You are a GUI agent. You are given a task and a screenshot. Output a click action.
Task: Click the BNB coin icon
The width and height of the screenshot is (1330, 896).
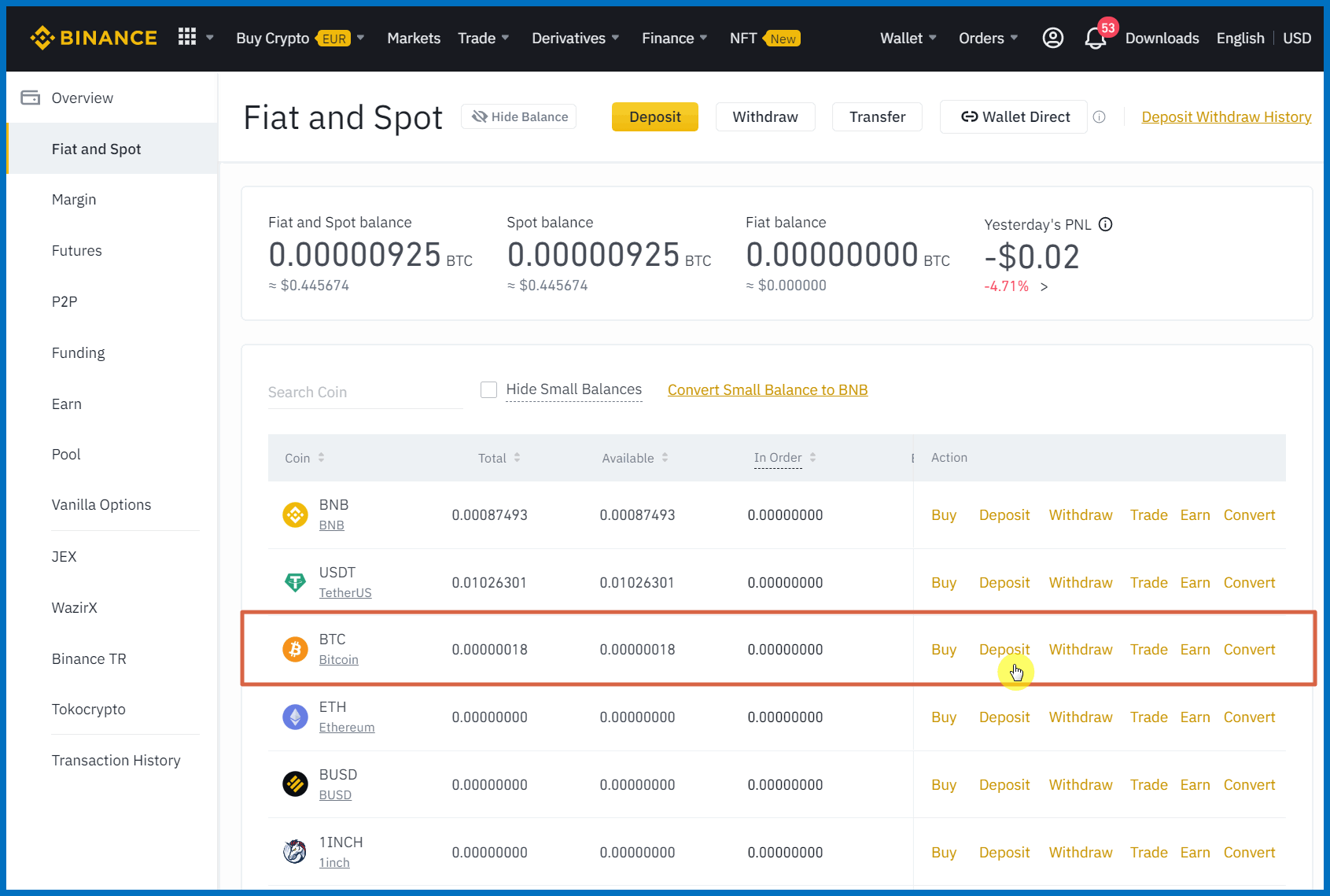[295, 515]
